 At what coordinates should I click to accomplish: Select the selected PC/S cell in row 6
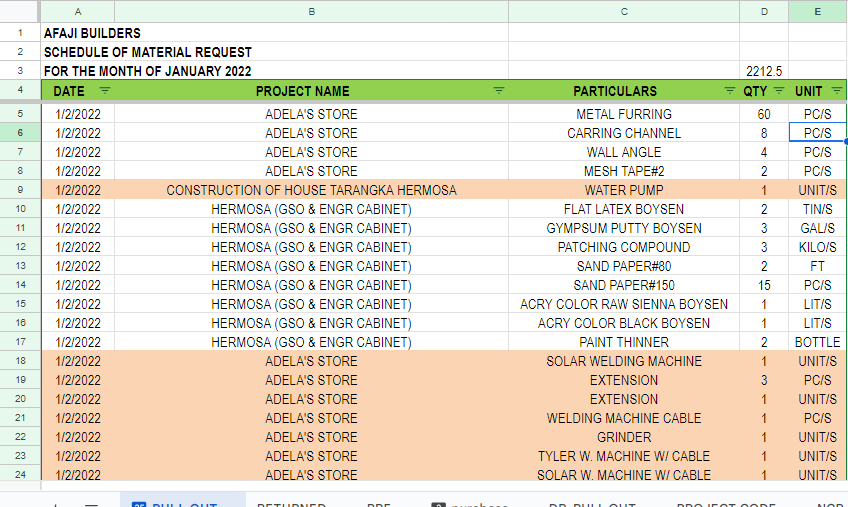click(818, 133)
